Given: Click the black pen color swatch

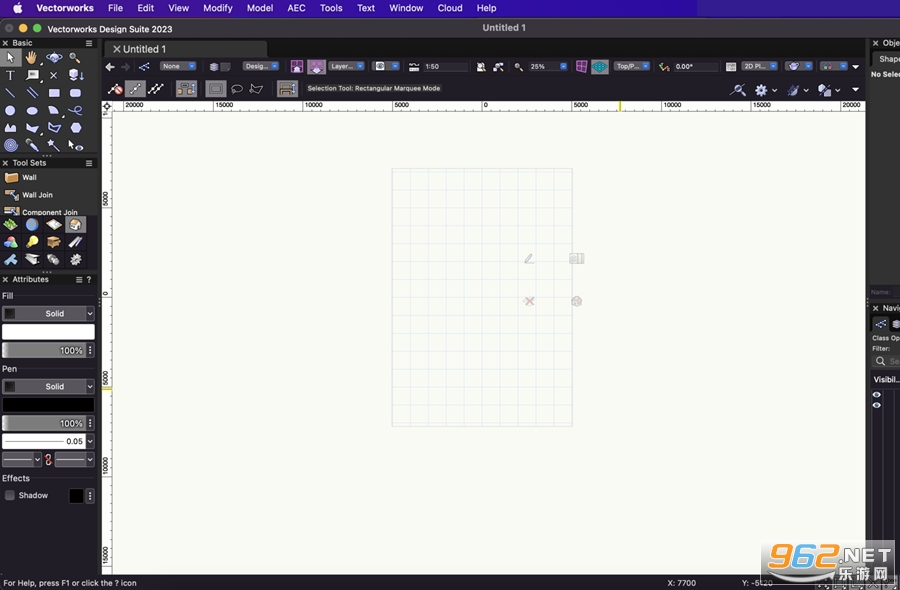Looking at the screenshot, I should pos(48,405).
